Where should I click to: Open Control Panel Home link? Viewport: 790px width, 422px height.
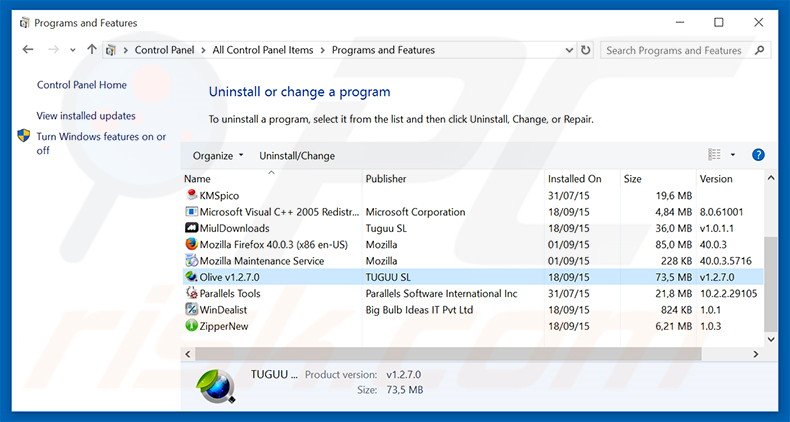tap(82, 85)
